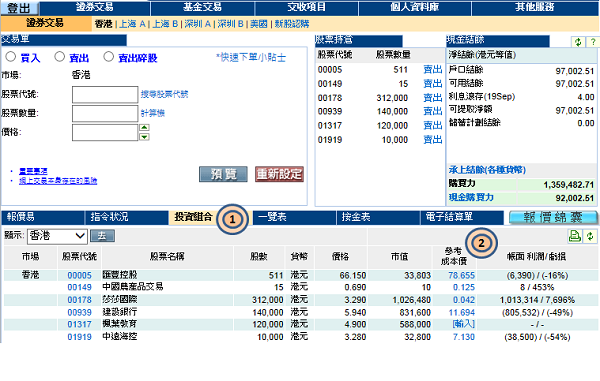The height and width of the screenshot is (381, 600).
Task: Select the 香港 market sub-menu
Action: (x=103, y=24)
